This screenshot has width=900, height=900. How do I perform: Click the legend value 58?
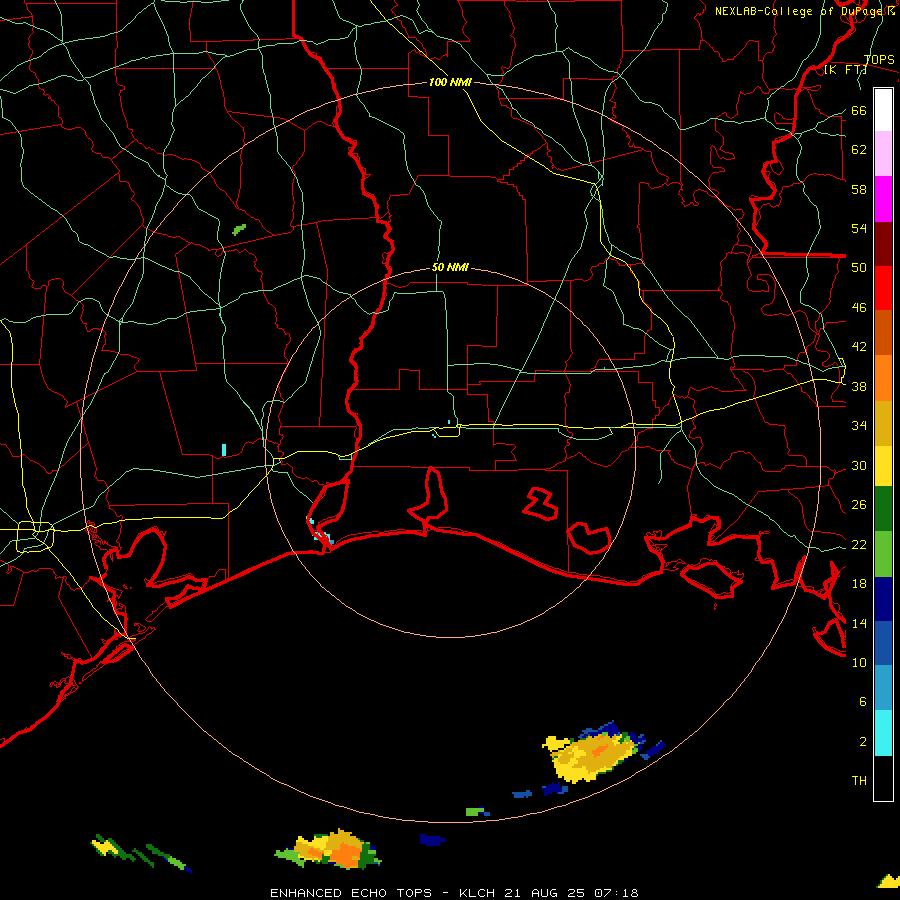(859, 189)
